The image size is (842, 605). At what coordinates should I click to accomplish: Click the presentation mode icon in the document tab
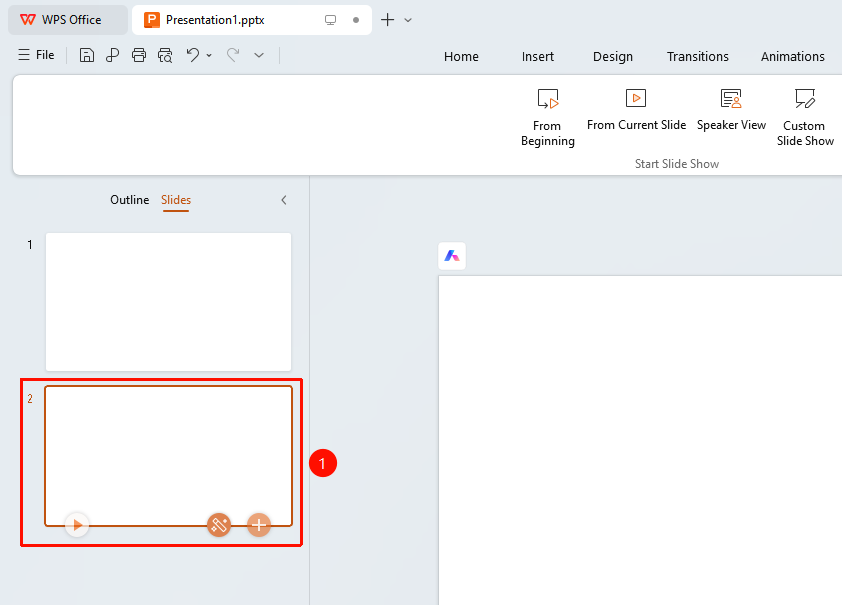(330, 20)
